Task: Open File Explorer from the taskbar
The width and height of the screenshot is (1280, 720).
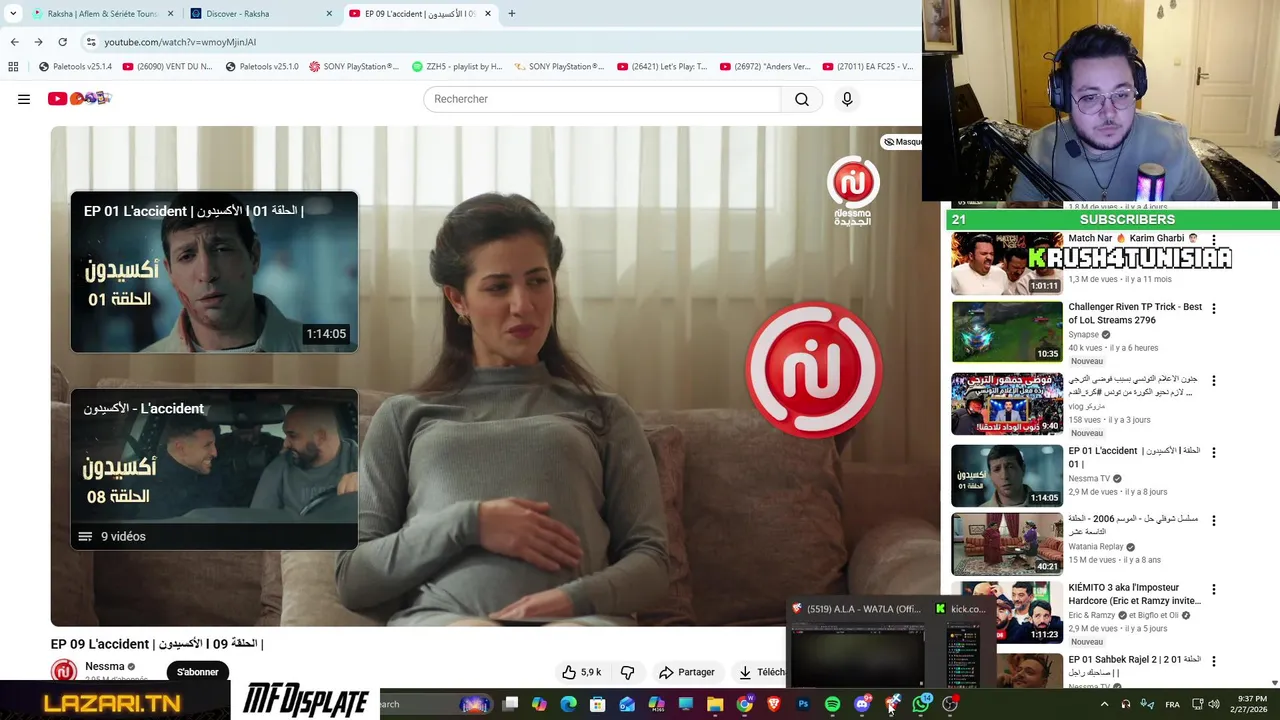Action: (x=715, y=704)
